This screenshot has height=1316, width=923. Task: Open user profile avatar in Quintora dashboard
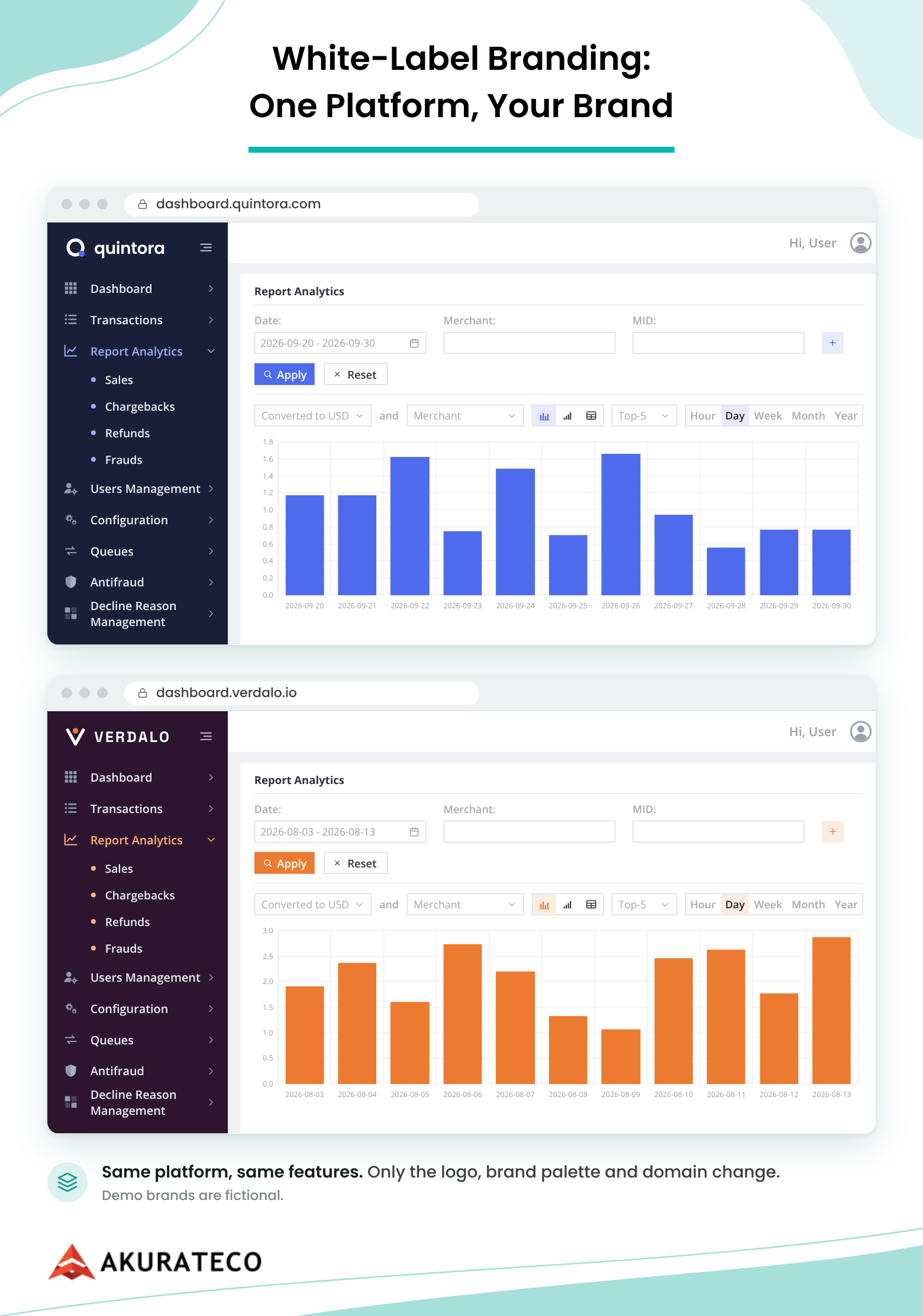click(x=860, y=243)
